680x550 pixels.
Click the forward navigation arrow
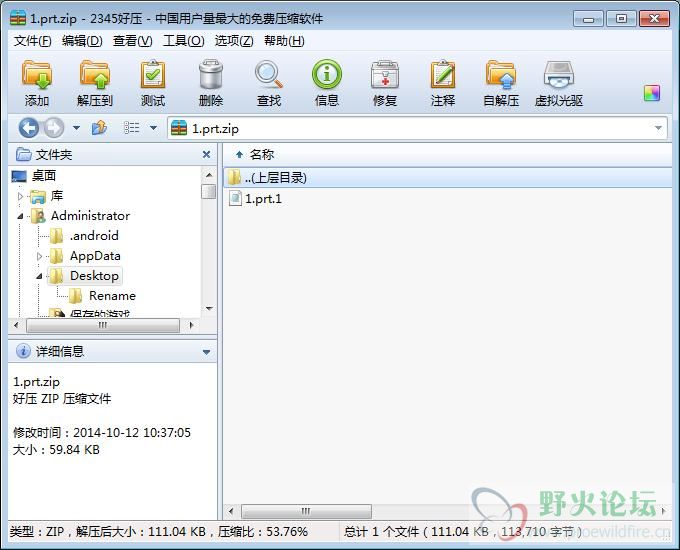tap(54, 128)
